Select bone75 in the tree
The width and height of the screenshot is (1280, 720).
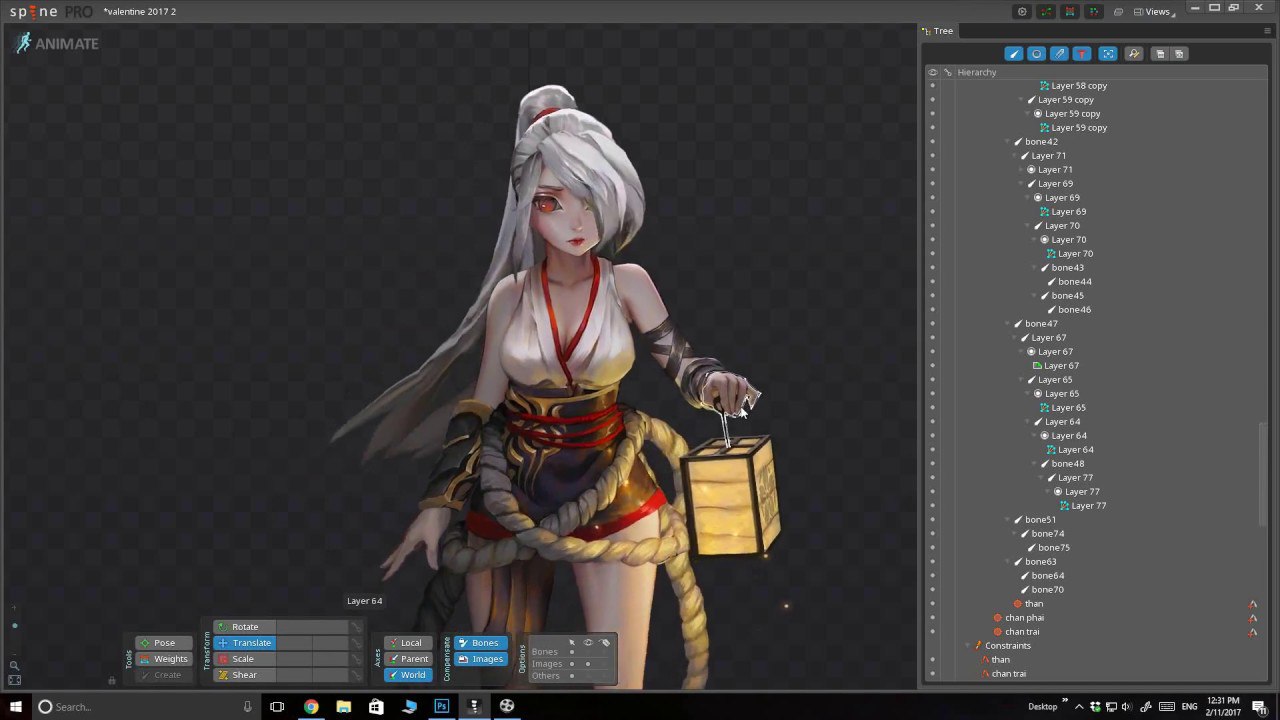1054,548
